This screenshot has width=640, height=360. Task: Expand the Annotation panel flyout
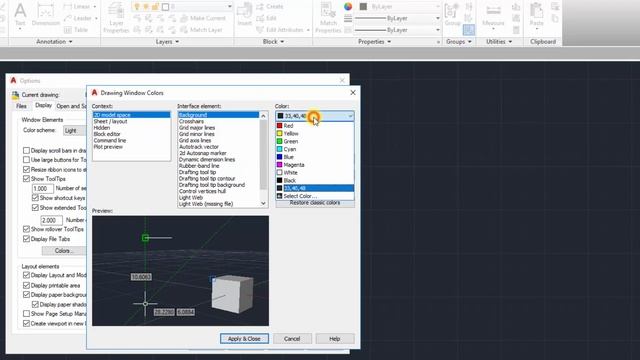(54, 42)
